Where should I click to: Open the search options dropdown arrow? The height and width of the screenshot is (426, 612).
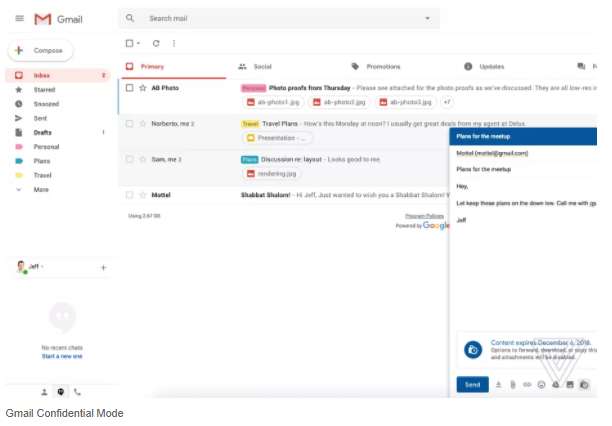[x=428, y=18]
